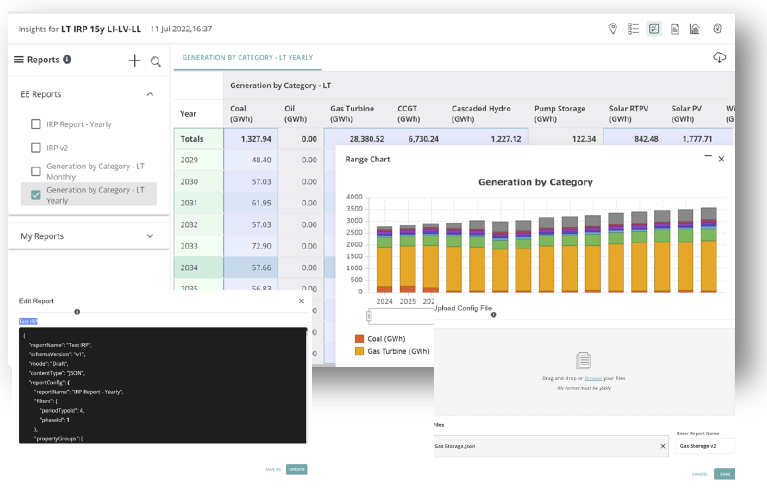This screenshot has height=502, width=767.
Task: Minimize the Range Chart panel
Action: (x=708, y=157)
